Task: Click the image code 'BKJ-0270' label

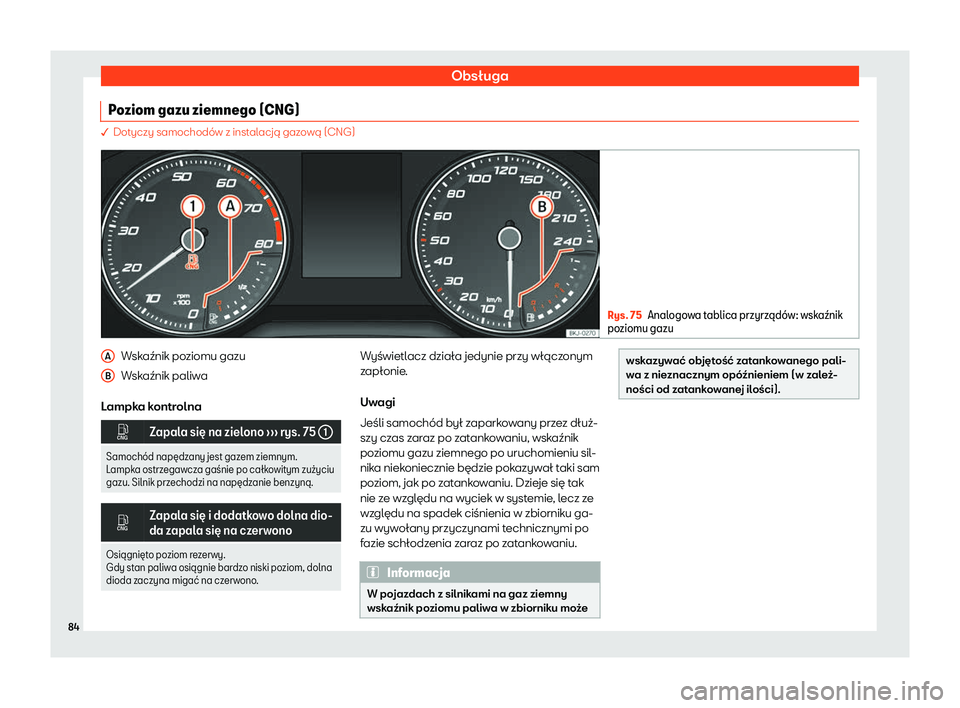Action: (x=582, y=333)
